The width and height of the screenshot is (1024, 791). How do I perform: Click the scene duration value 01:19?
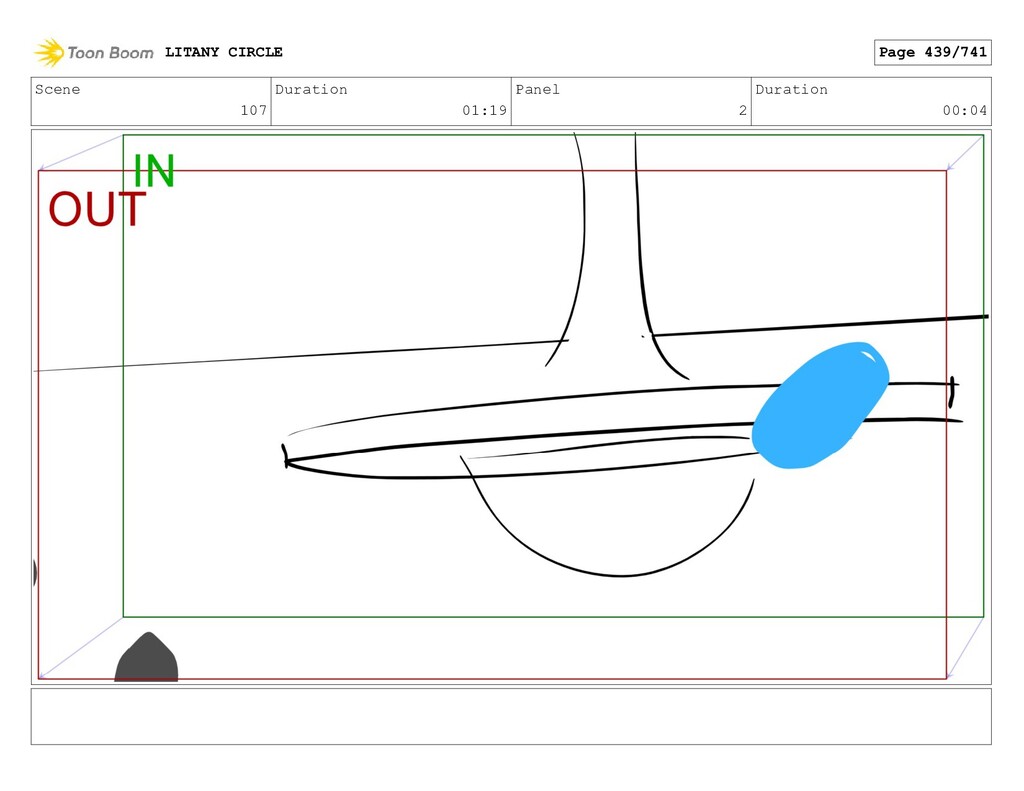pyautogui.click(x=485, y=110)
